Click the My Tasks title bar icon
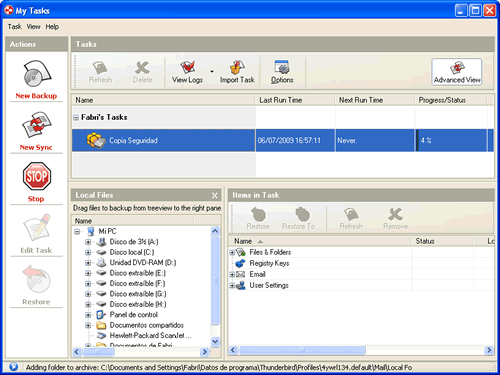The image size is (500, 375). (9, 10)
